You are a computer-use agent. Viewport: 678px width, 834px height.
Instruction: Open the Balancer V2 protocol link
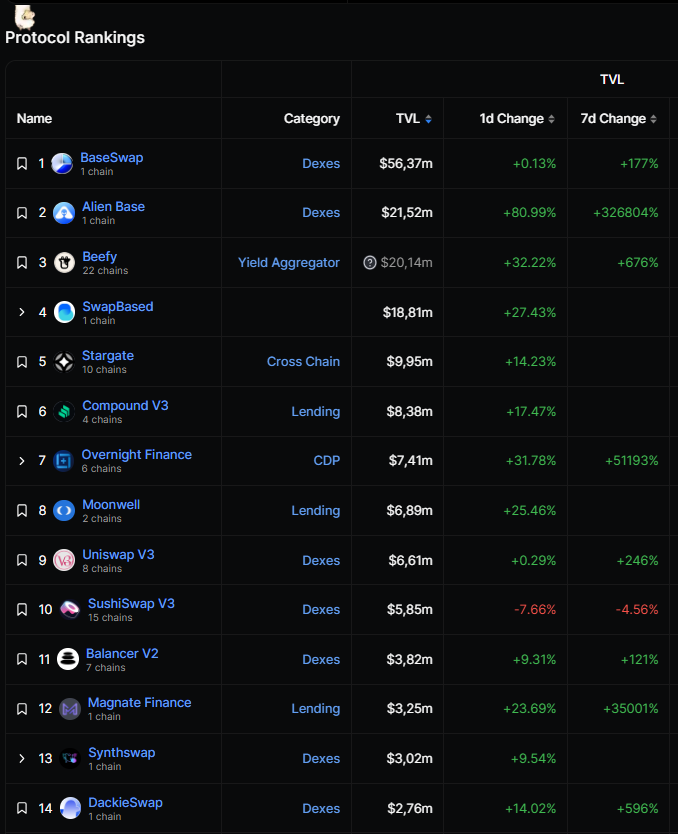pyautogui.click(x=122, y=653)
